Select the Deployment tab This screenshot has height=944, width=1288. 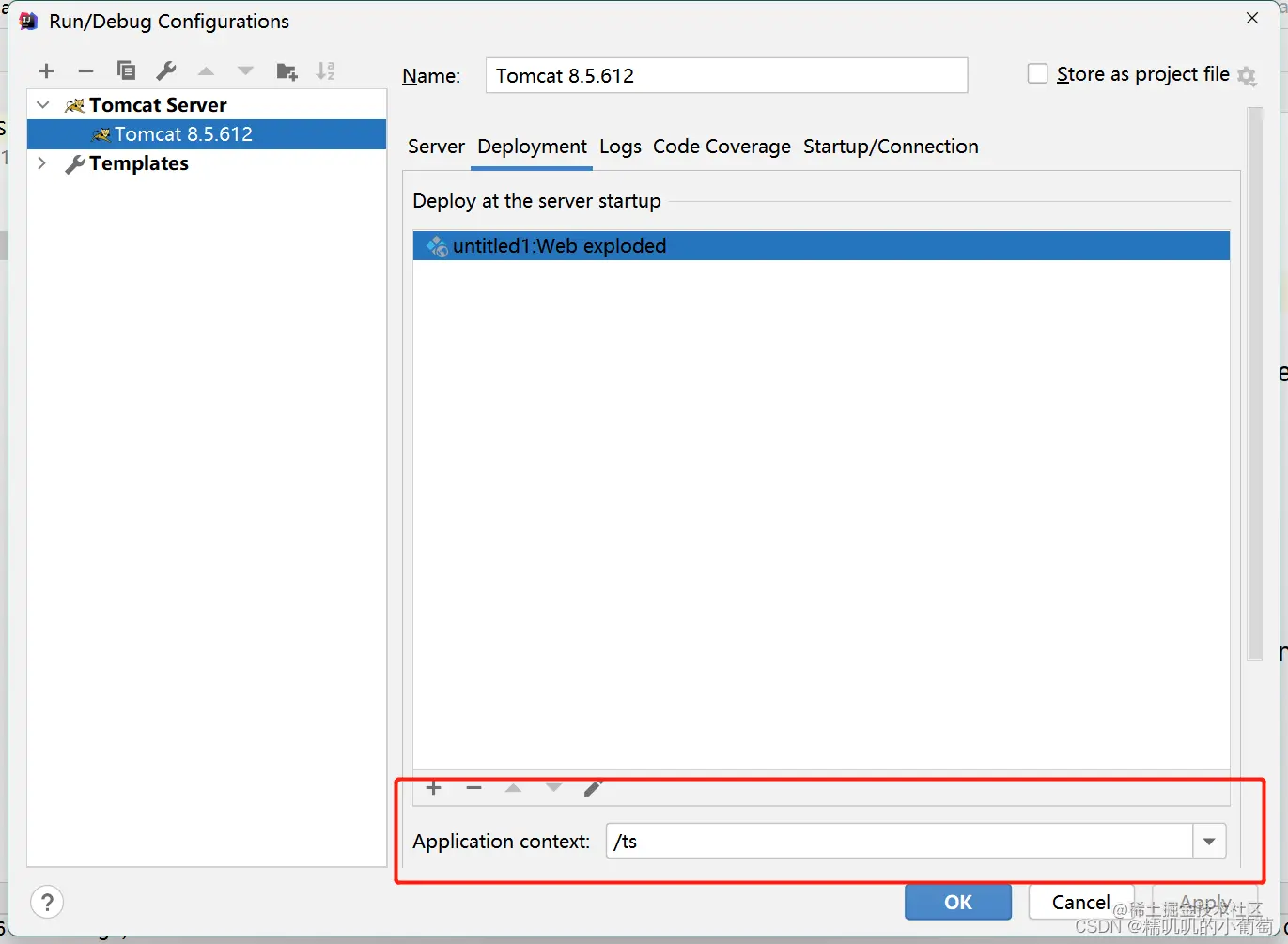tap(532, 147)
